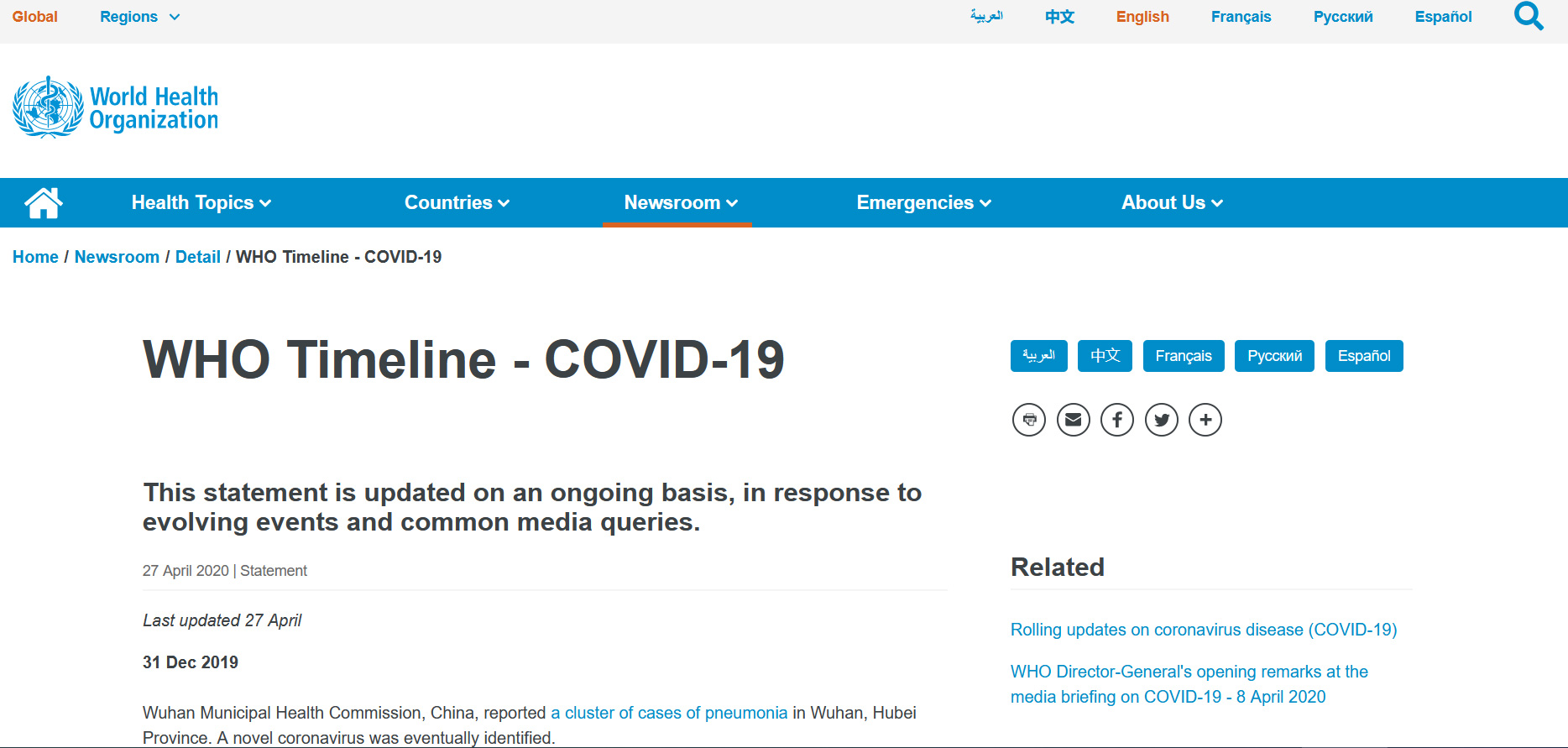Share on Twitter bird icon

tap(1162, 420)
